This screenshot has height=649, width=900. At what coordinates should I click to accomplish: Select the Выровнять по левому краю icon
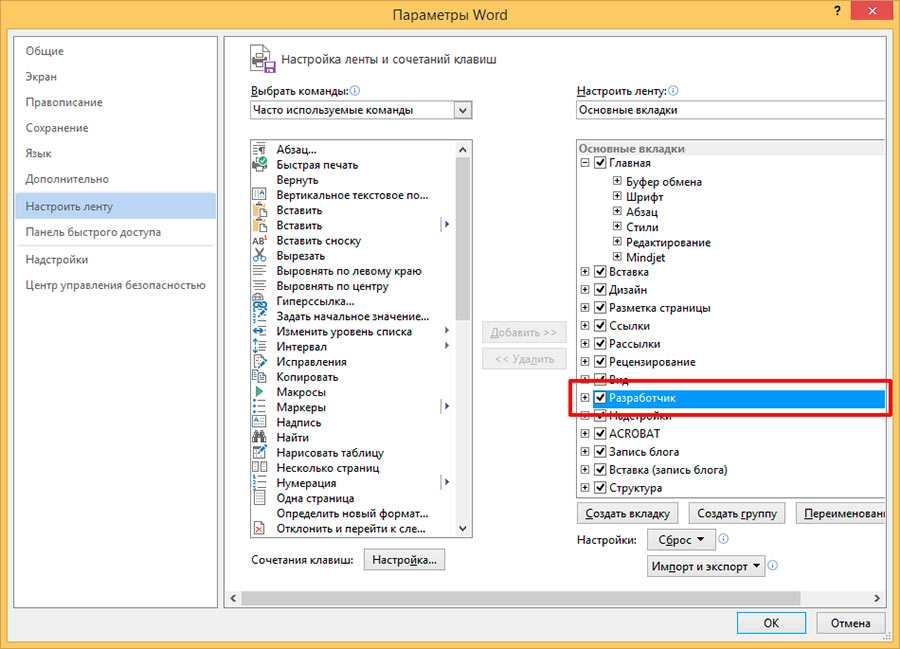(x=259, y=271)
